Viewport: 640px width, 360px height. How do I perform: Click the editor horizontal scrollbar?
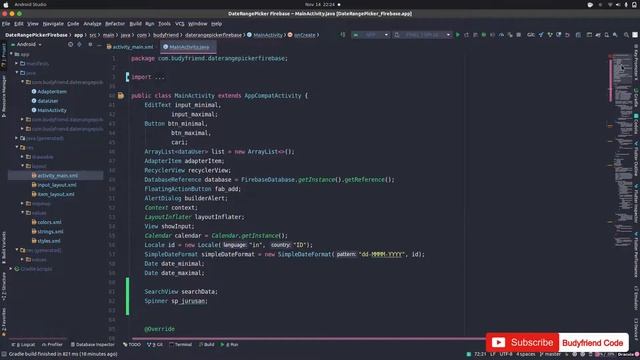(308, 338)
